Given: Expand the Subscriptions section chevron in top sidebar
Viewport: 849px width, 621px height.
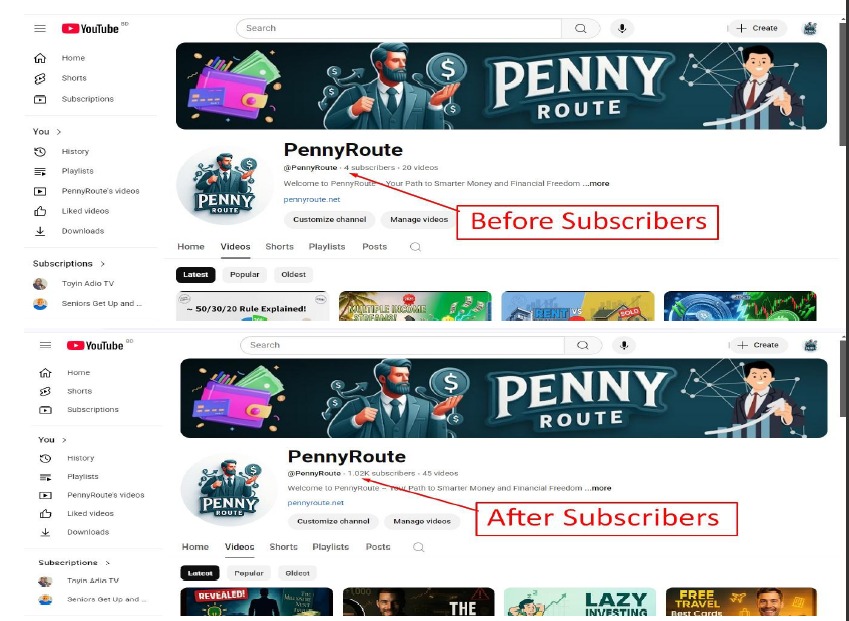Looking at the screenshot, I should tap(102, 264).
